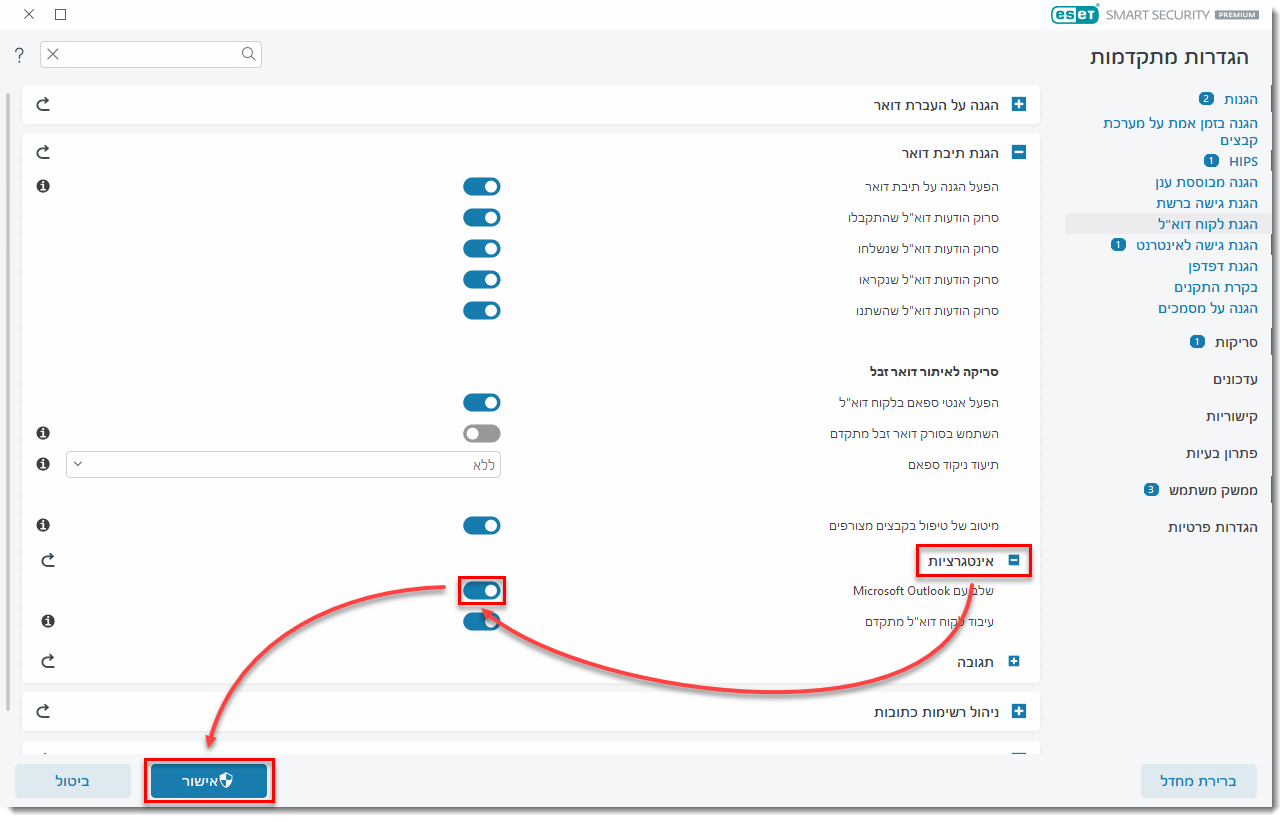Image resolution: width=1287 pixels, height=822 pixels.
Task: Click the help question mark icon
Action: tap(19, 54)
